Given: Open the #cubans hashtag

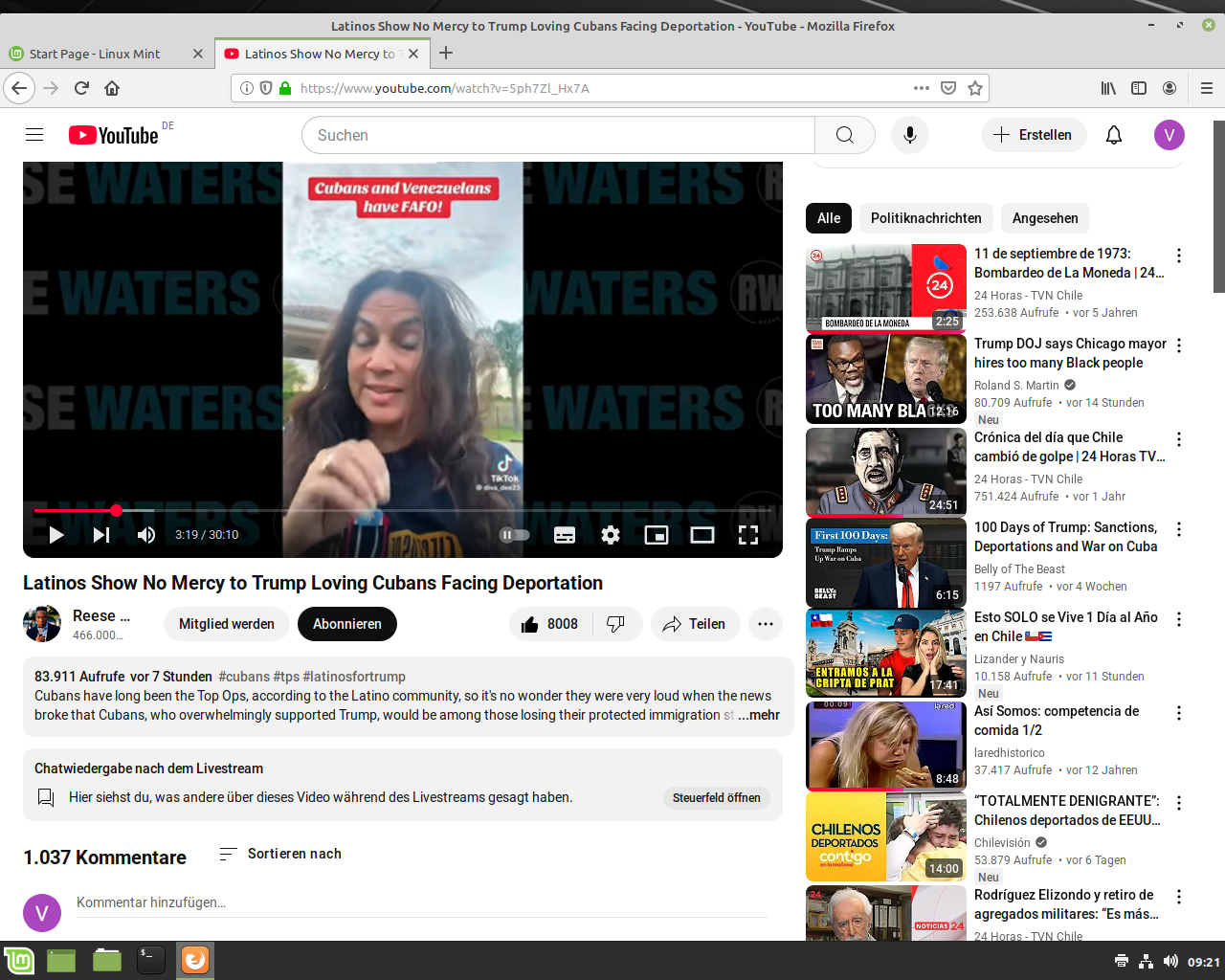Looking at the screenshot, I should pyautogui.click(x=244, y=677).
